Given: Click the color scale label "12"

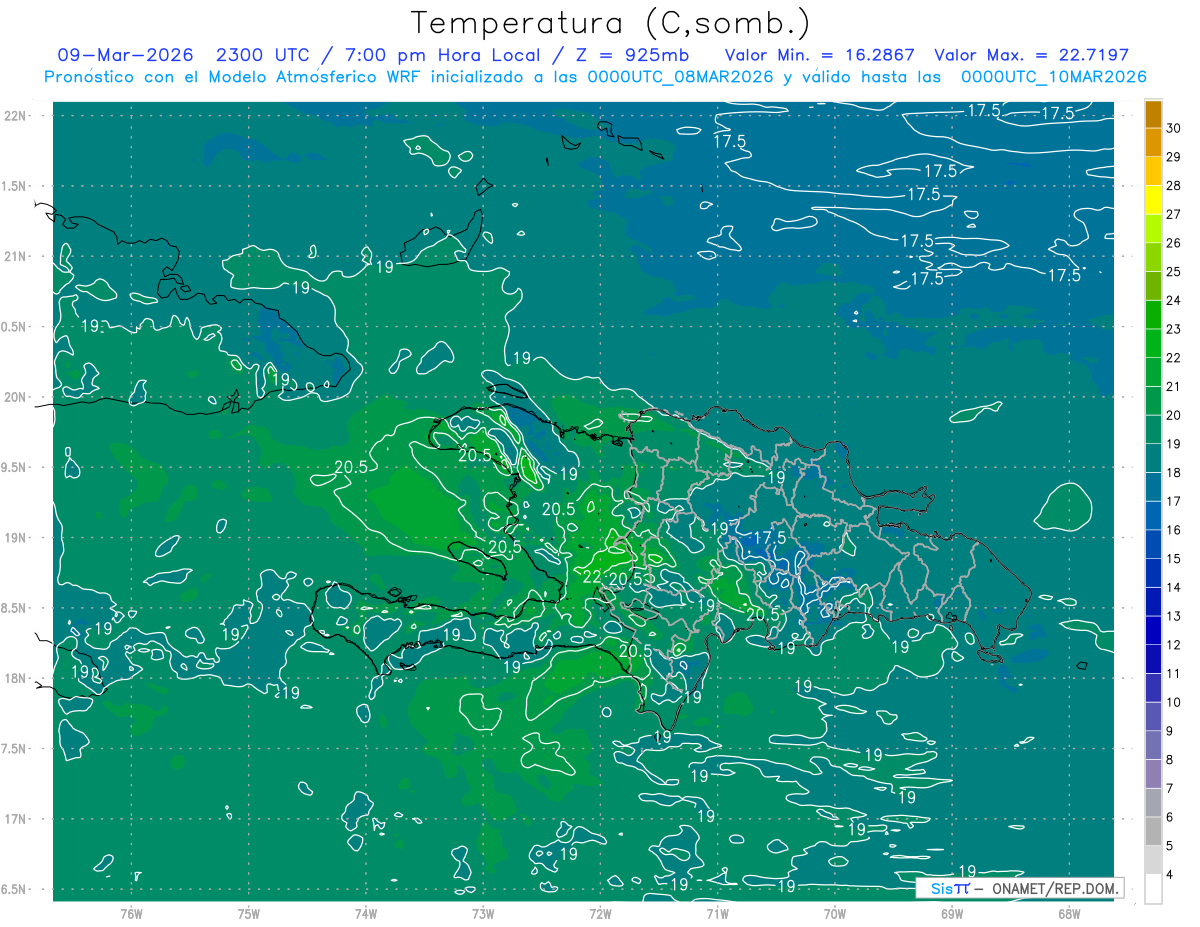Looking at the screenshot, I should click(x=1174, y=644).
